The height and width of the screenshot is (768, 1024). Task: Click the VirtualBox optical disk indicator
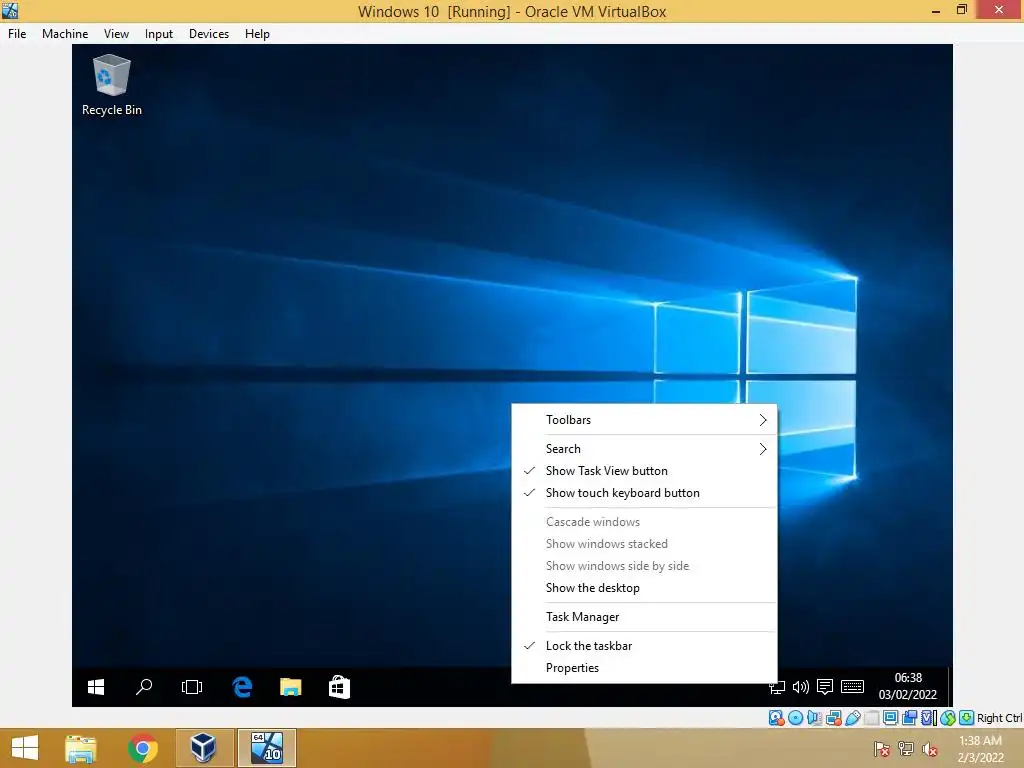click(x=795, y=718)
